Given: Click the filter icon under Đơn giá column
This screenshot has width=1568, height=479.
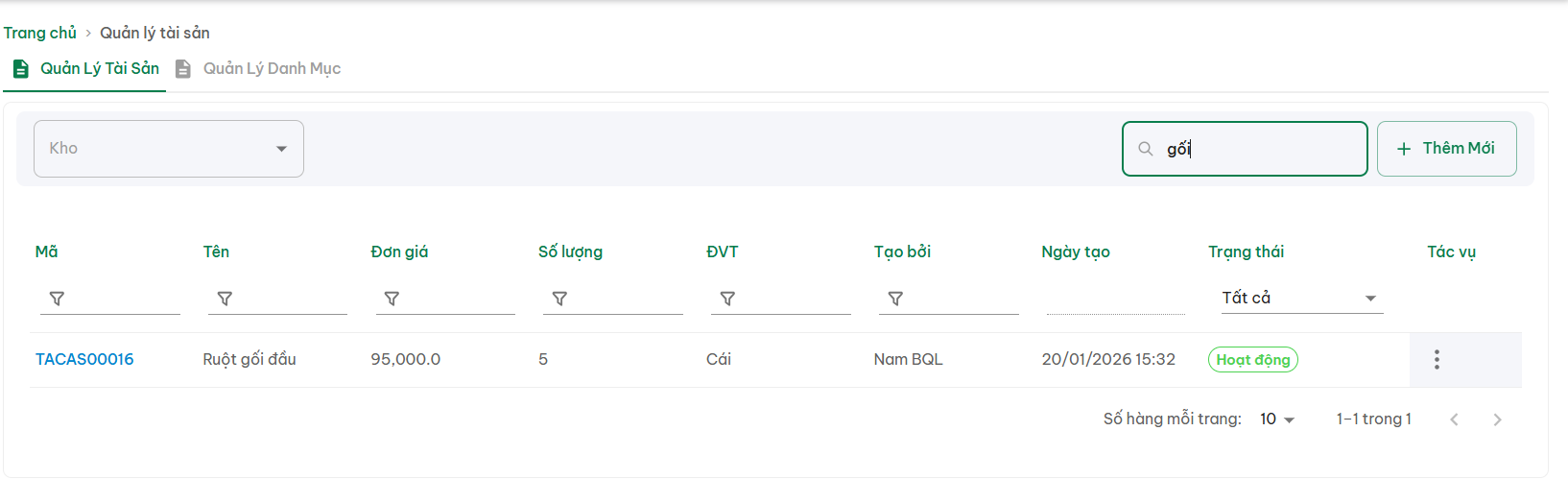Looking at the screenshot, I should [x=392, y=299].
